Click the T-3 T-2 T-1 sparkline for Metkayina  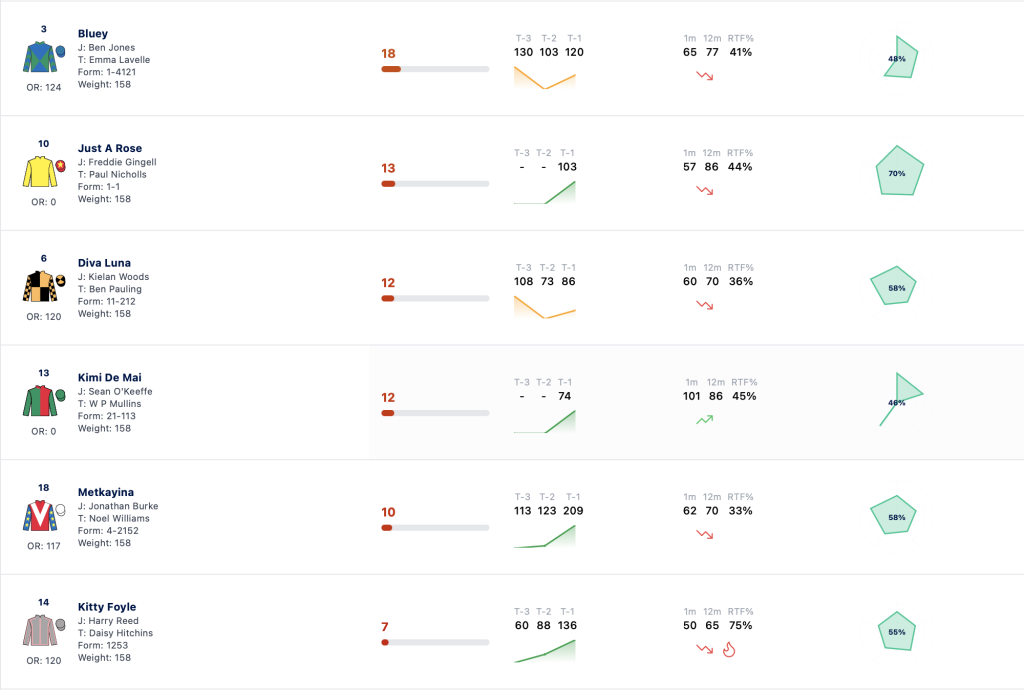tap(545, 536)
